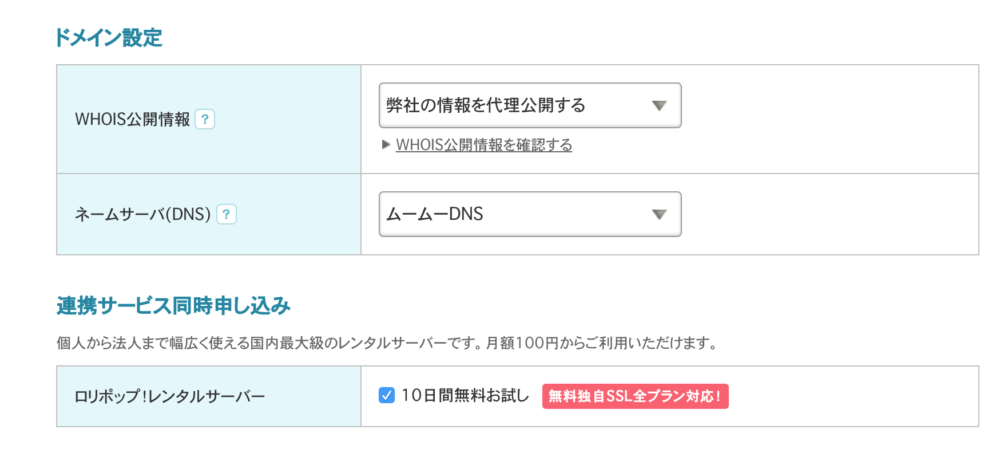The height and width of the screenshot is (465, 1000).
Task: Open the help icon beside WHOIS公開情報
Action: tap(205, 119)
